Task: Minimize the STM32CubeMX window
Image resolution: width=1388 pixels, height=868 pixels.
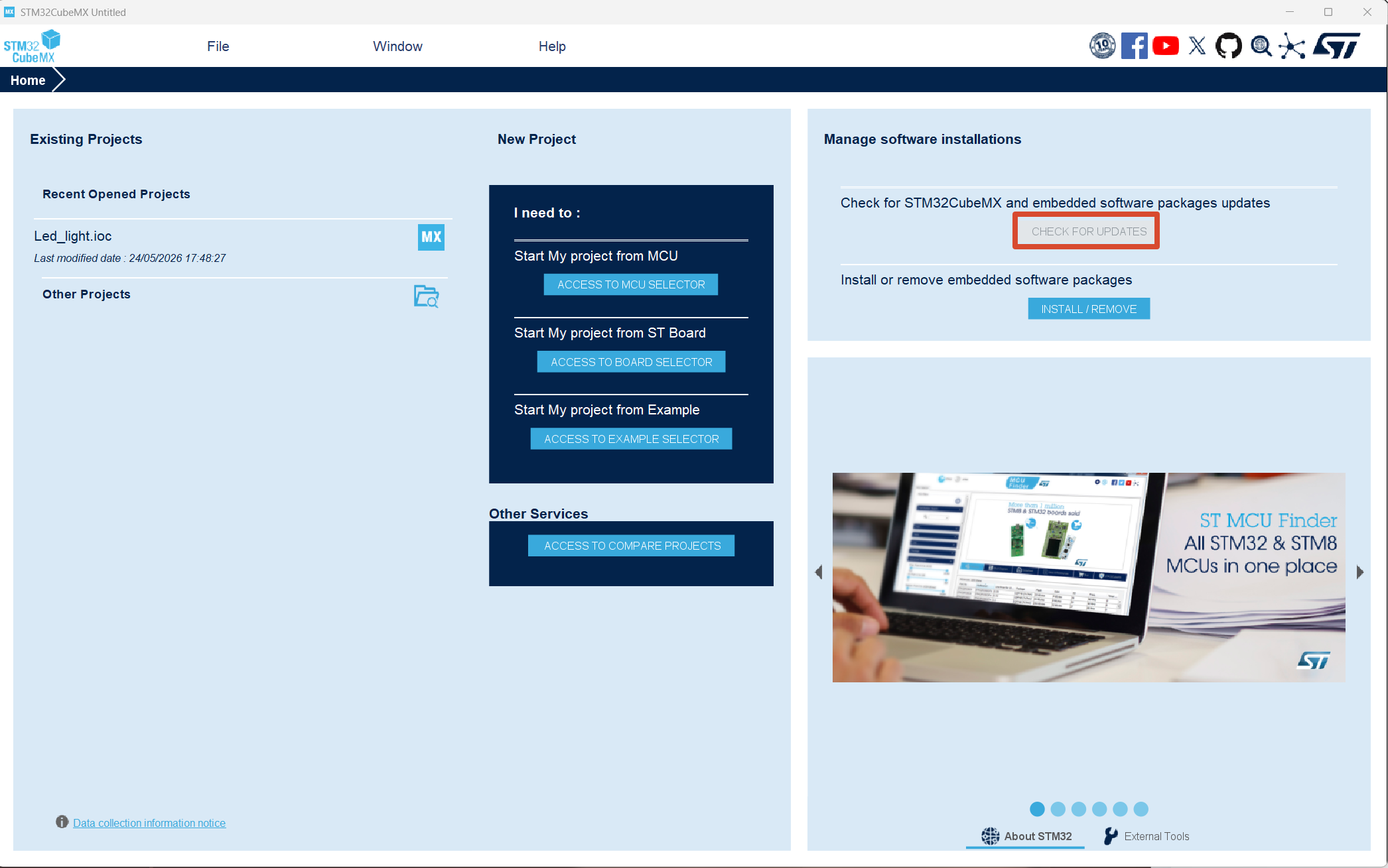Action: pos(1290,12)
